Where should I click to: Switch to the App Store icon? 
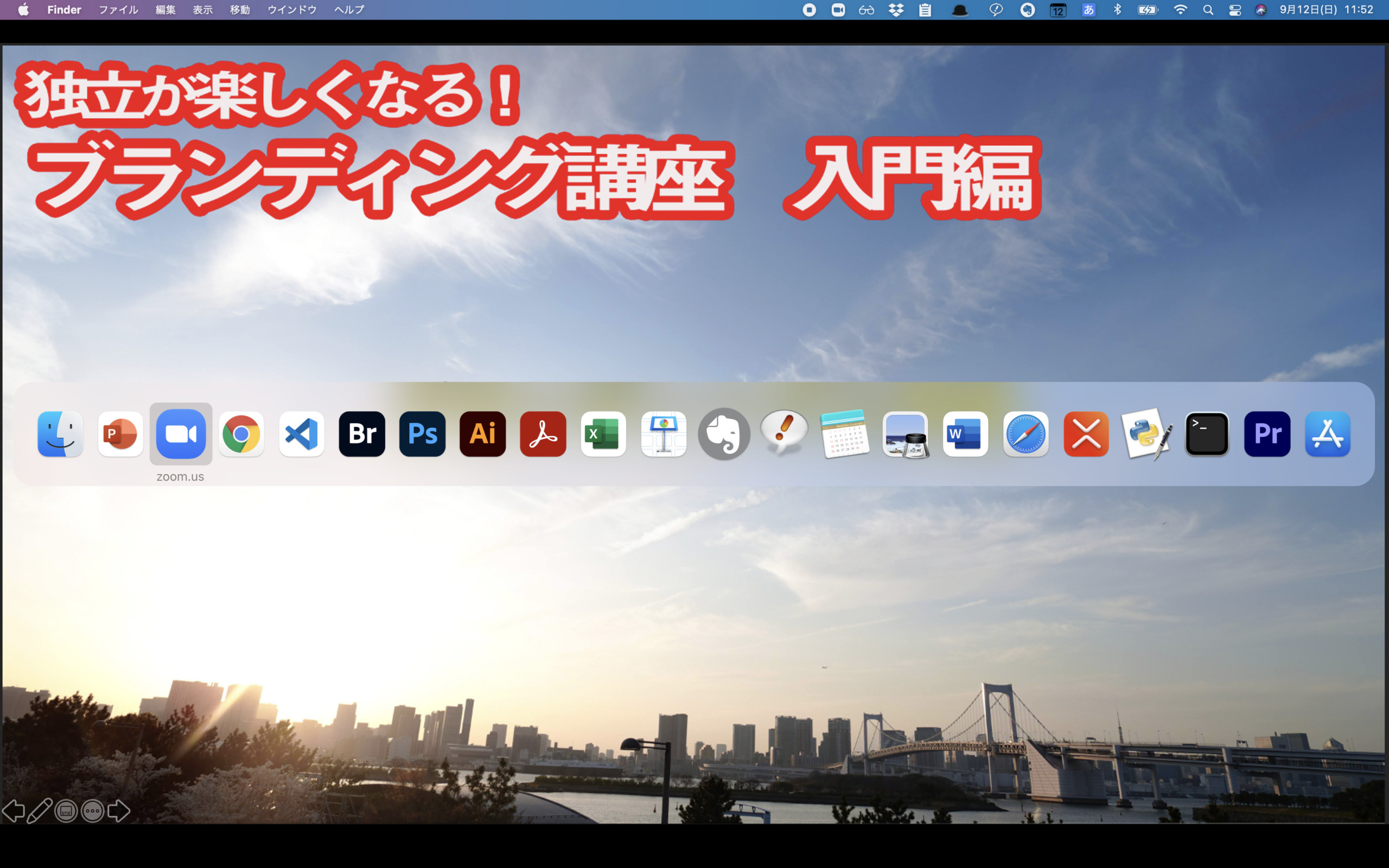[1328, 434]
